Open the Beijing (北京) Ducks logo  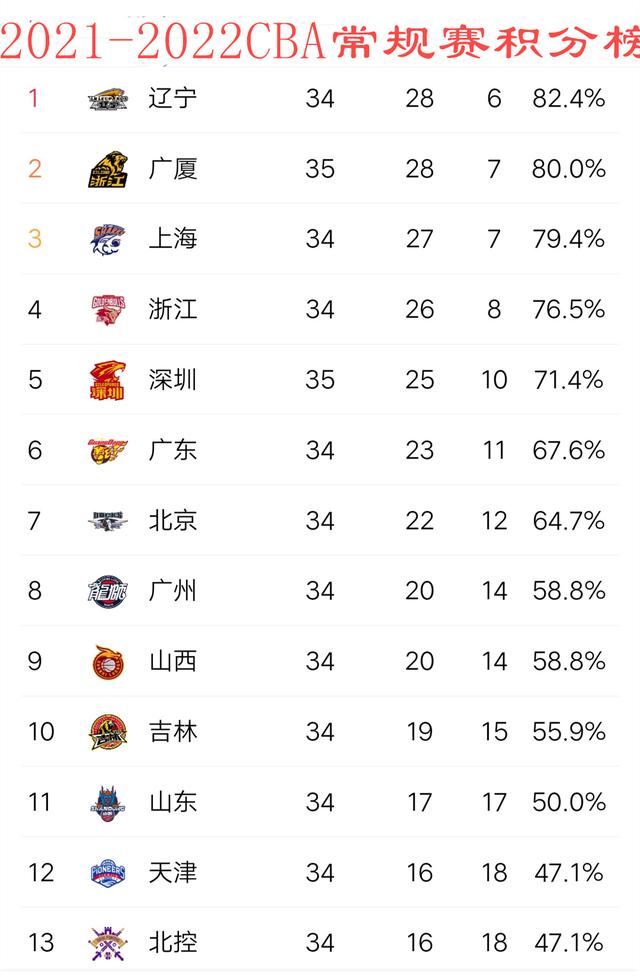click(x=108, y=521)
